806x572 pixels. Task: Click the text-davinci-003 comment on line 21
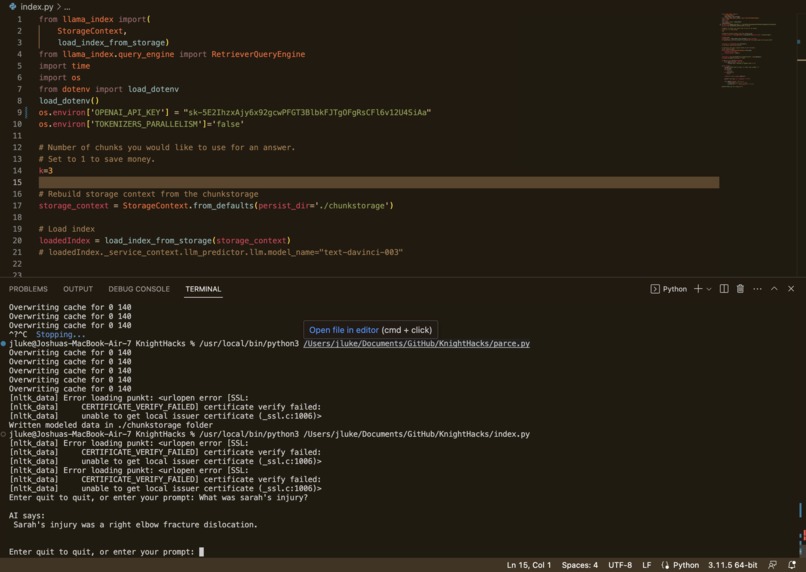[361, 252]
